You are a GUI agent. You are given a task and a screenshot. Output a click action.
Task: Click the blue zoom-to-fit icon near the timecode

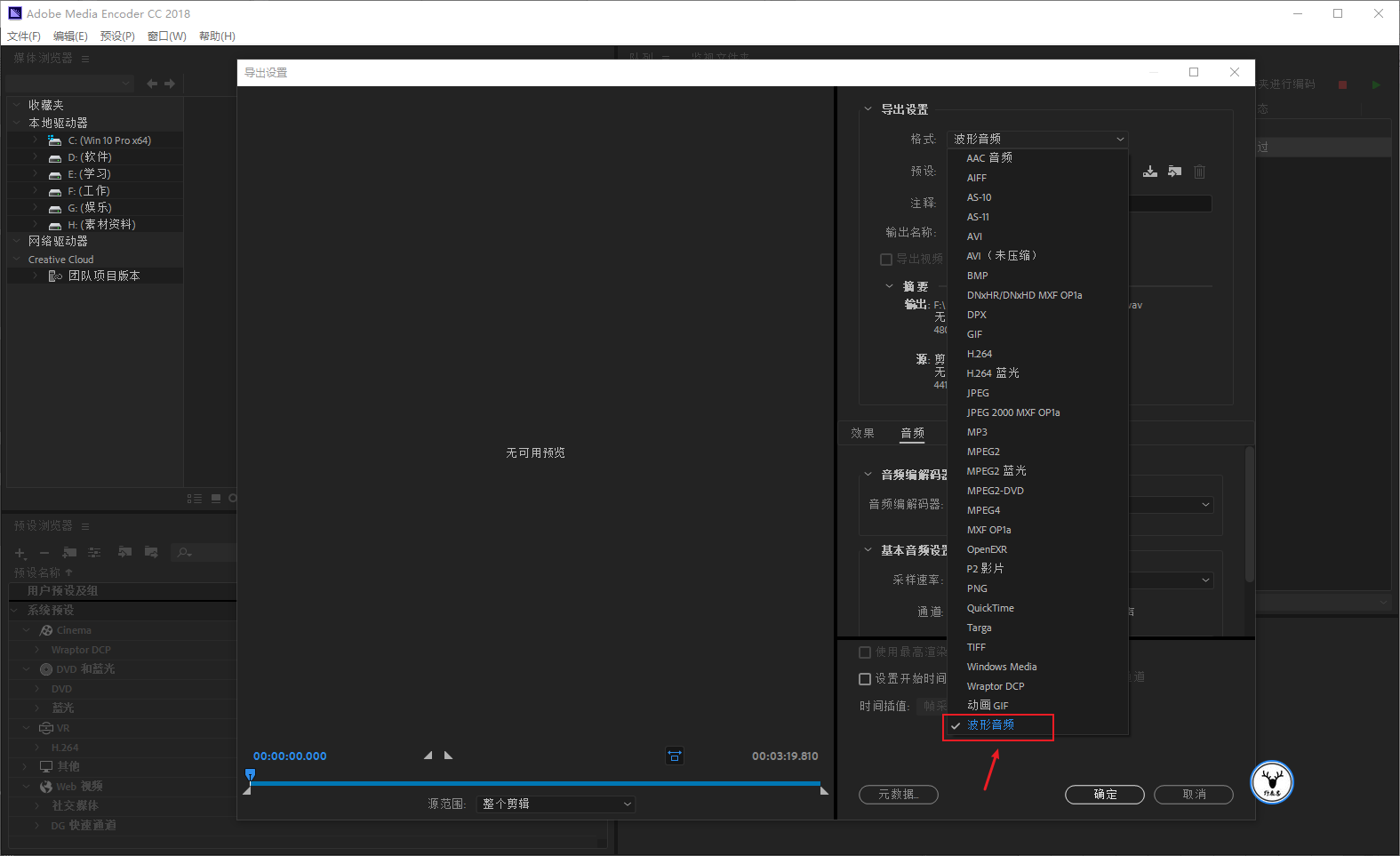tap(675, 756)
